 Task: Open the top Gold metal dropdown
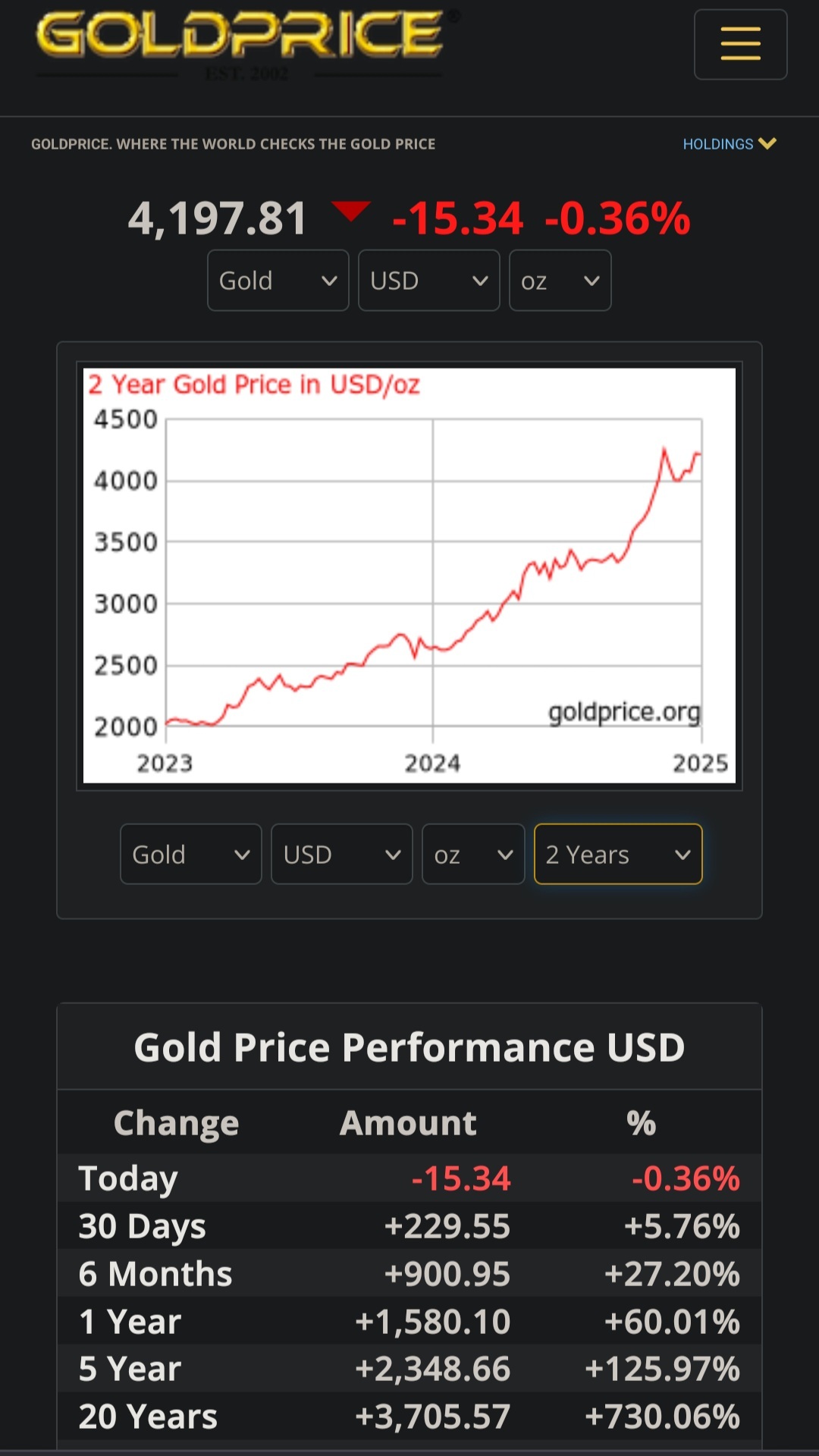[x=278, y=281]
